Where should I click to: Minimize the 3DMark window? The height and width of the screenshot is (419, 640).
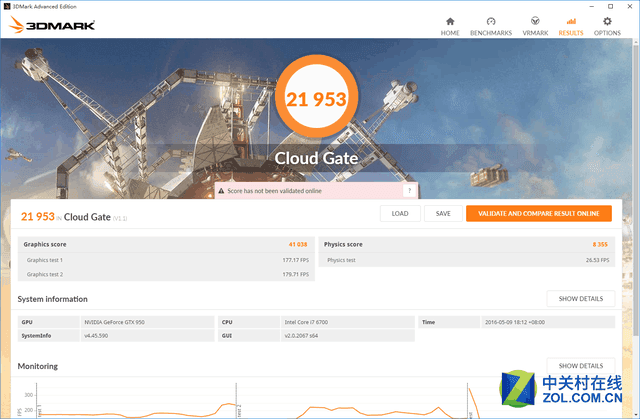point(592,7)
